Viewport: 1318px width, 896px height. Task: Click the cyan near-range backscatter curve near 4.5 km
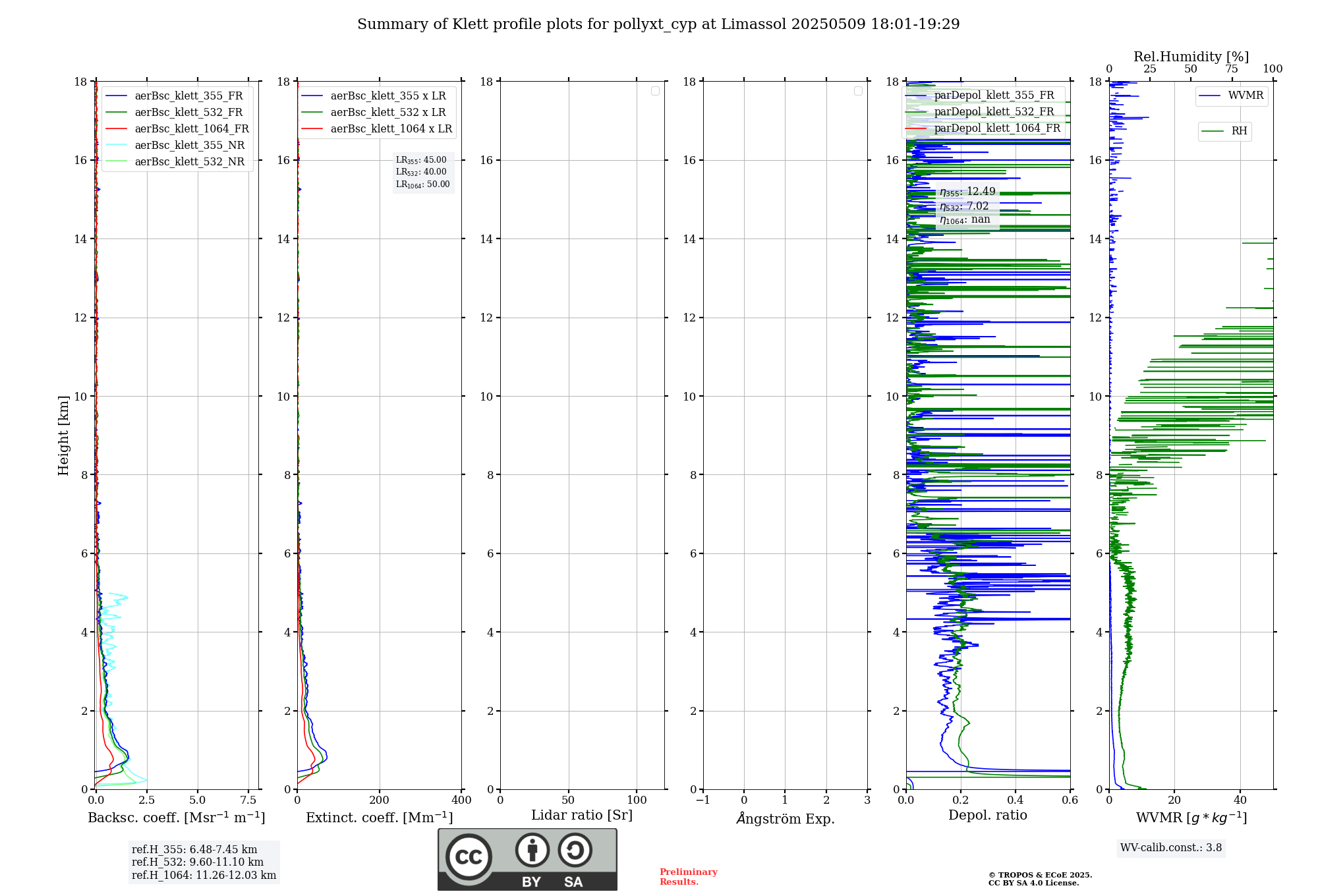[x=108, y=617]
